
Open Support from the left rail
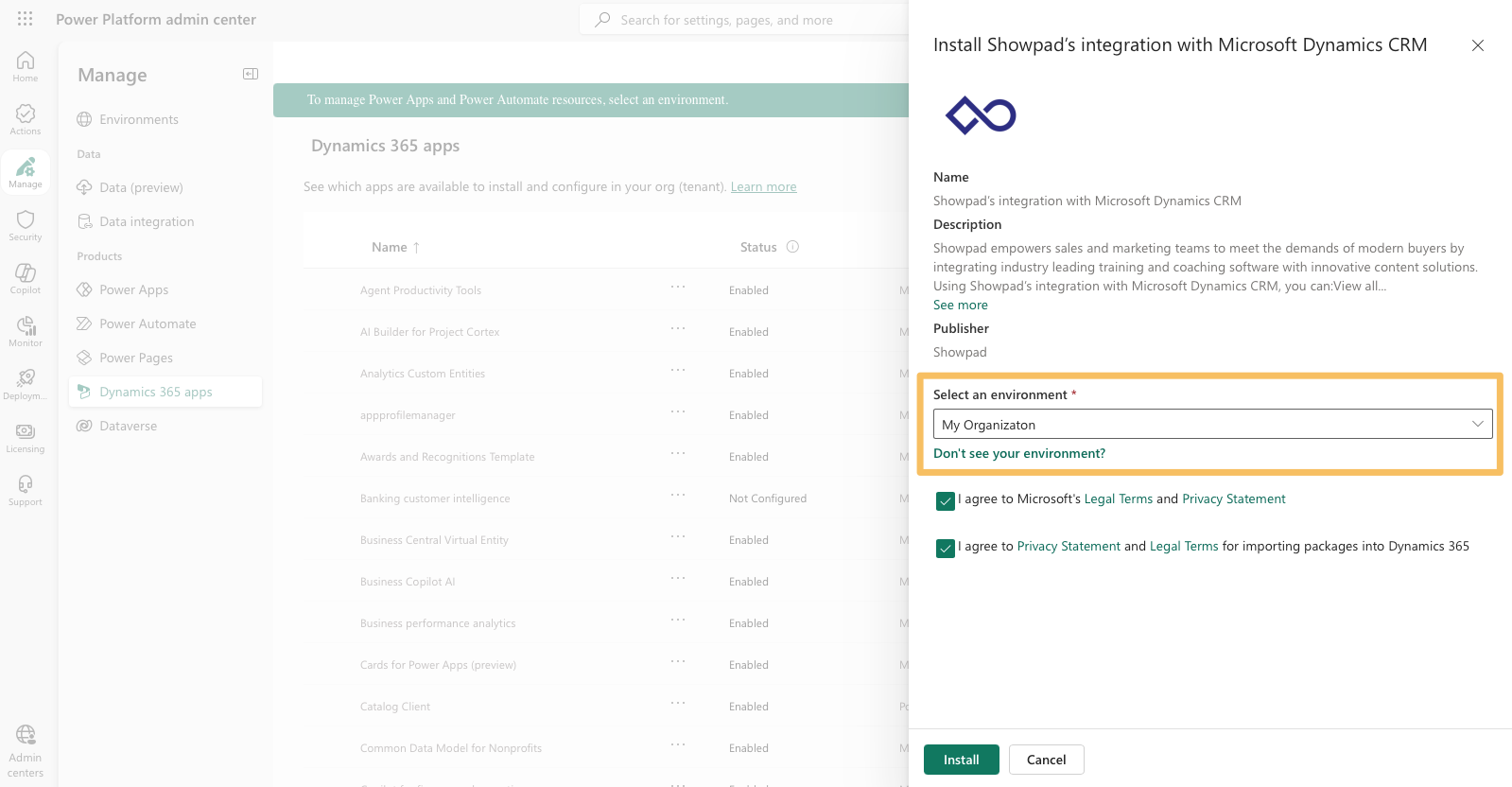(x=26, y=490)
